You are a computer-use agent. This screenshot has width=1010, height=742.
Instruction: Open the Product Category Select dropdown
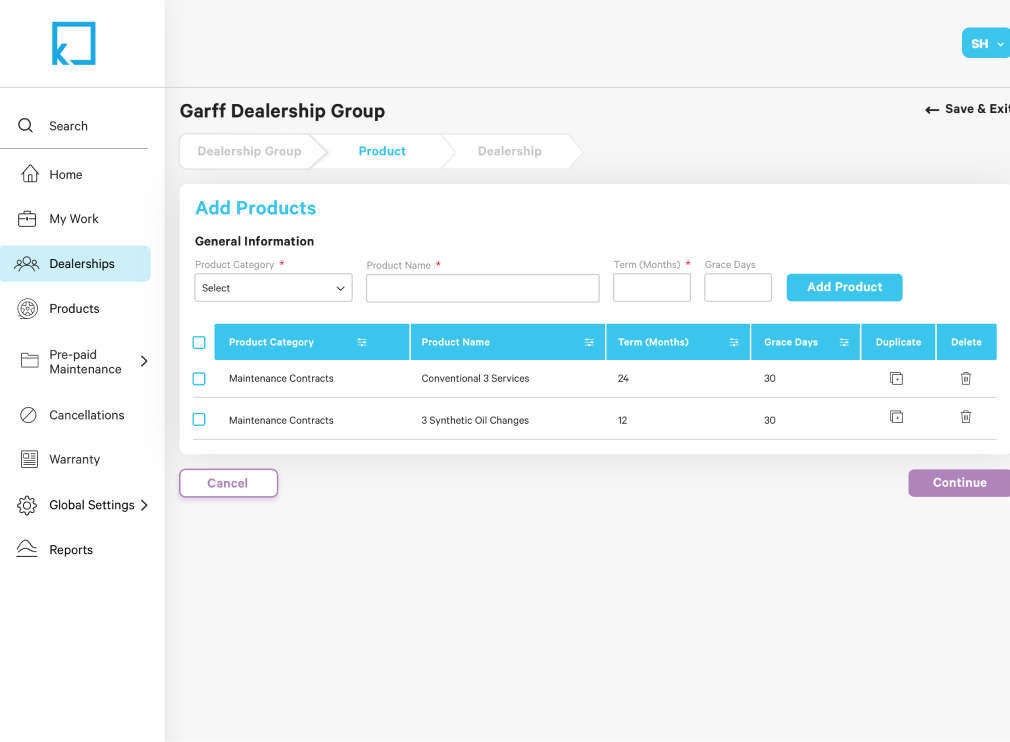273,288
